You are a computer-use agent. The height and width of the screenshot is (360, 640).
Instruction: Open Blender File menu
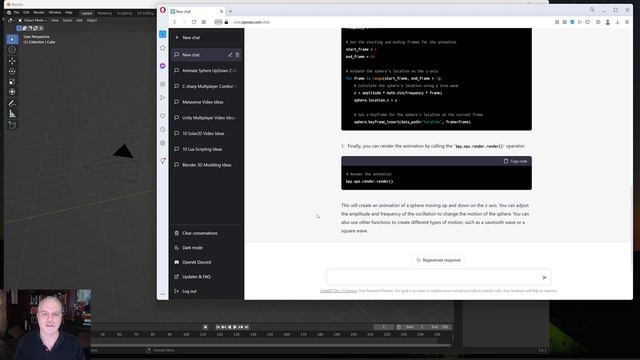coord(16,13)
